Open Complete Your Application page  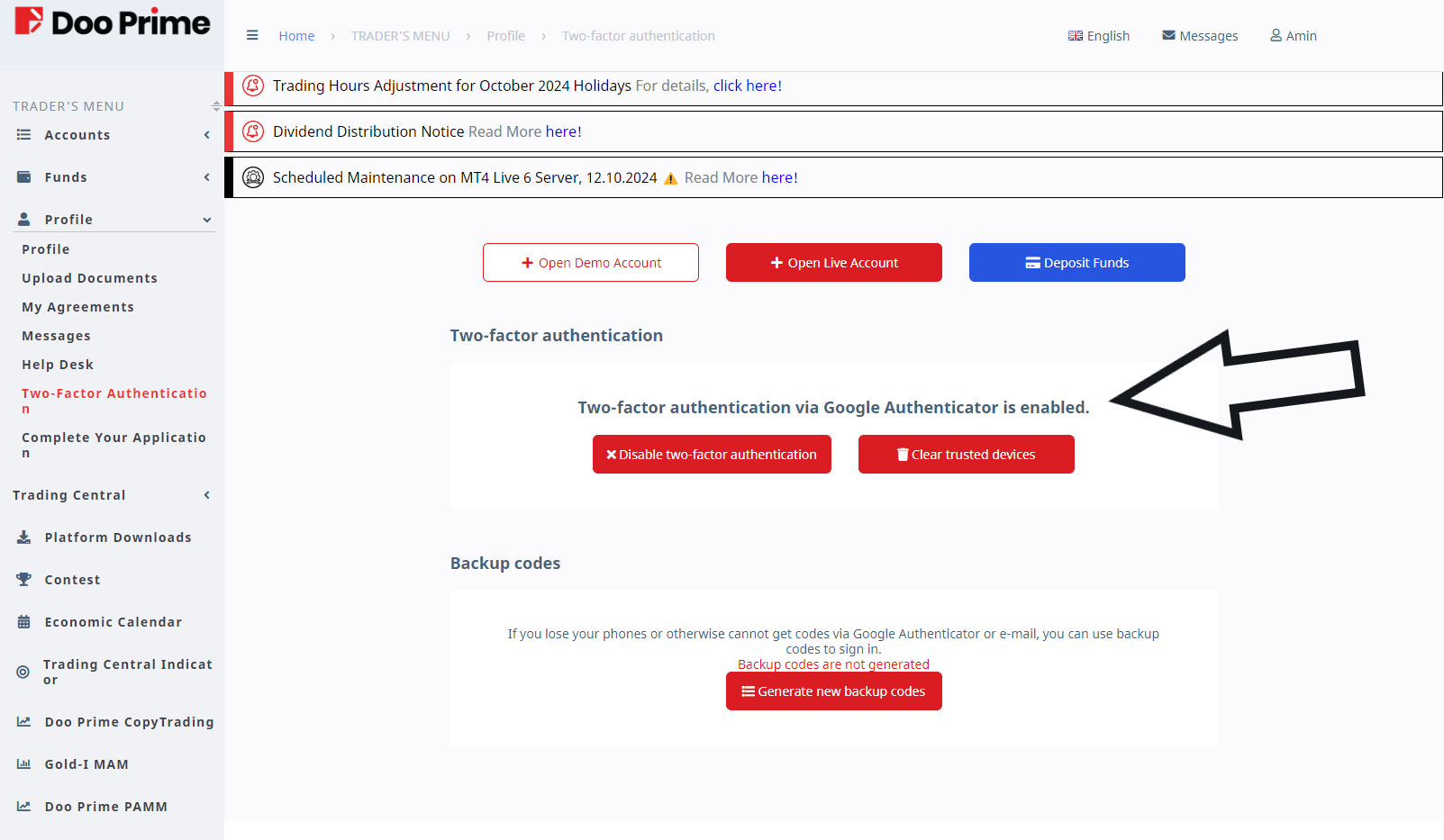coord(114,445)
